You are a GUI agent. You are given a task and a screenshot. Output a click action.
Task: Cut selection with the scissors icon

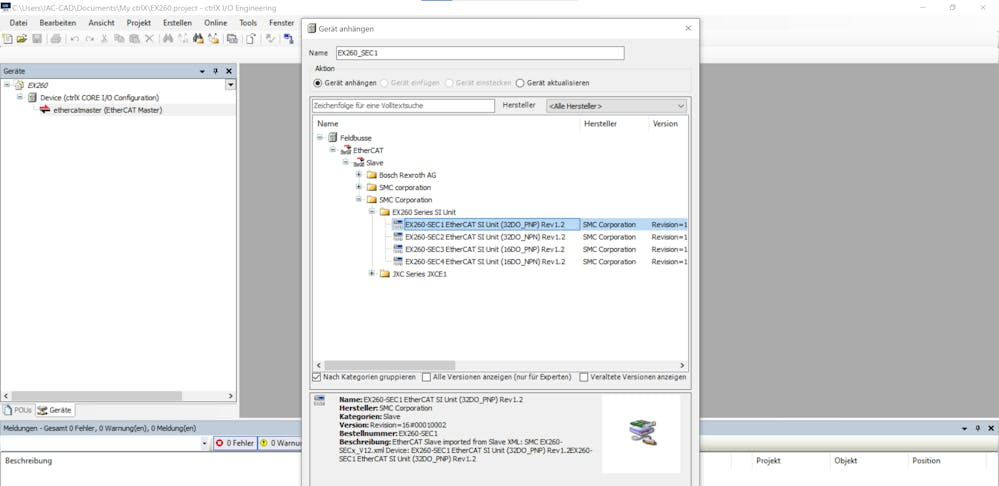(x=104, y=39)
